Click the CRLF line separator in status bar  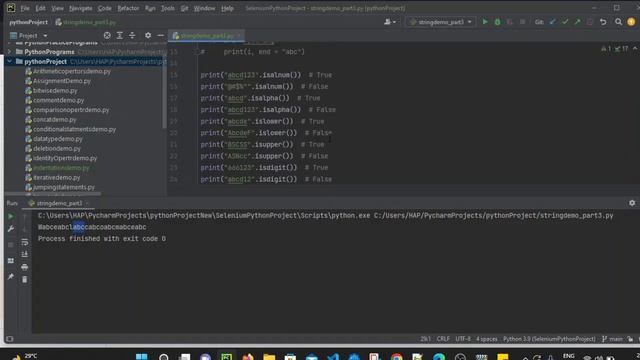tap(443, 339)
